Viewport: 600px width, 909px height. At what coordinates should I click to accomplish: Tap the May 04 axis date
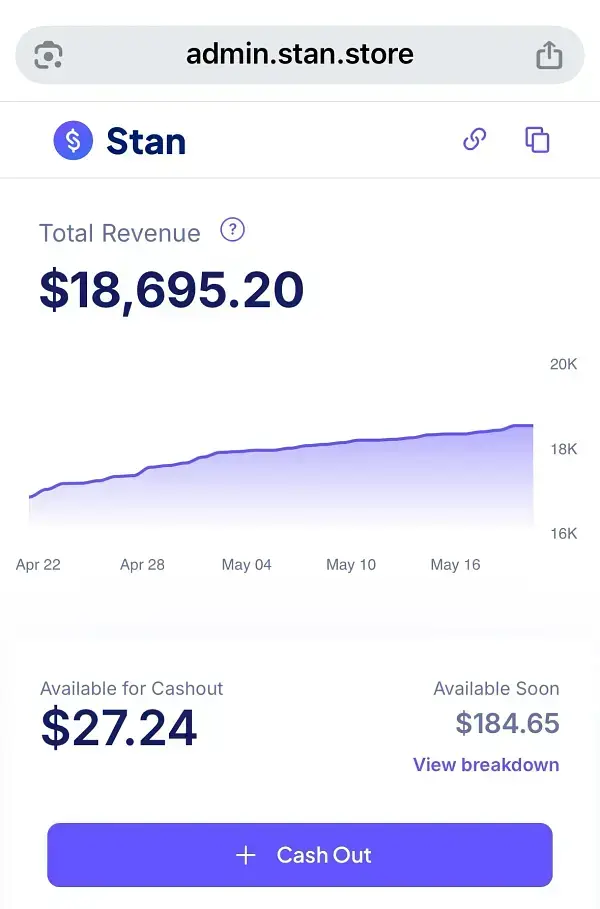(246, 565)
